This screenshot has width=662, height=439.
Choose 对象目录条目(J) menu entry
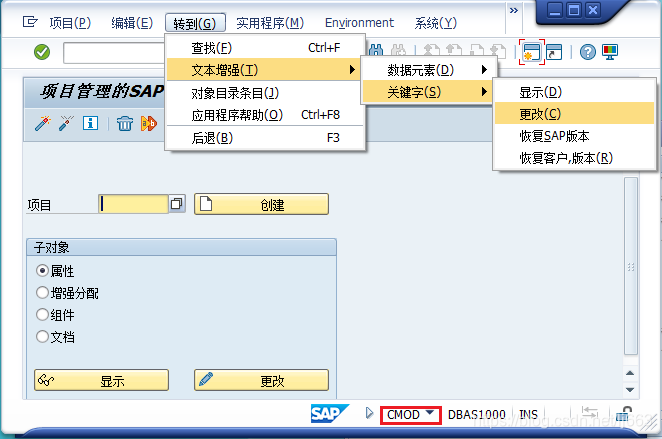tap(265, 93)
